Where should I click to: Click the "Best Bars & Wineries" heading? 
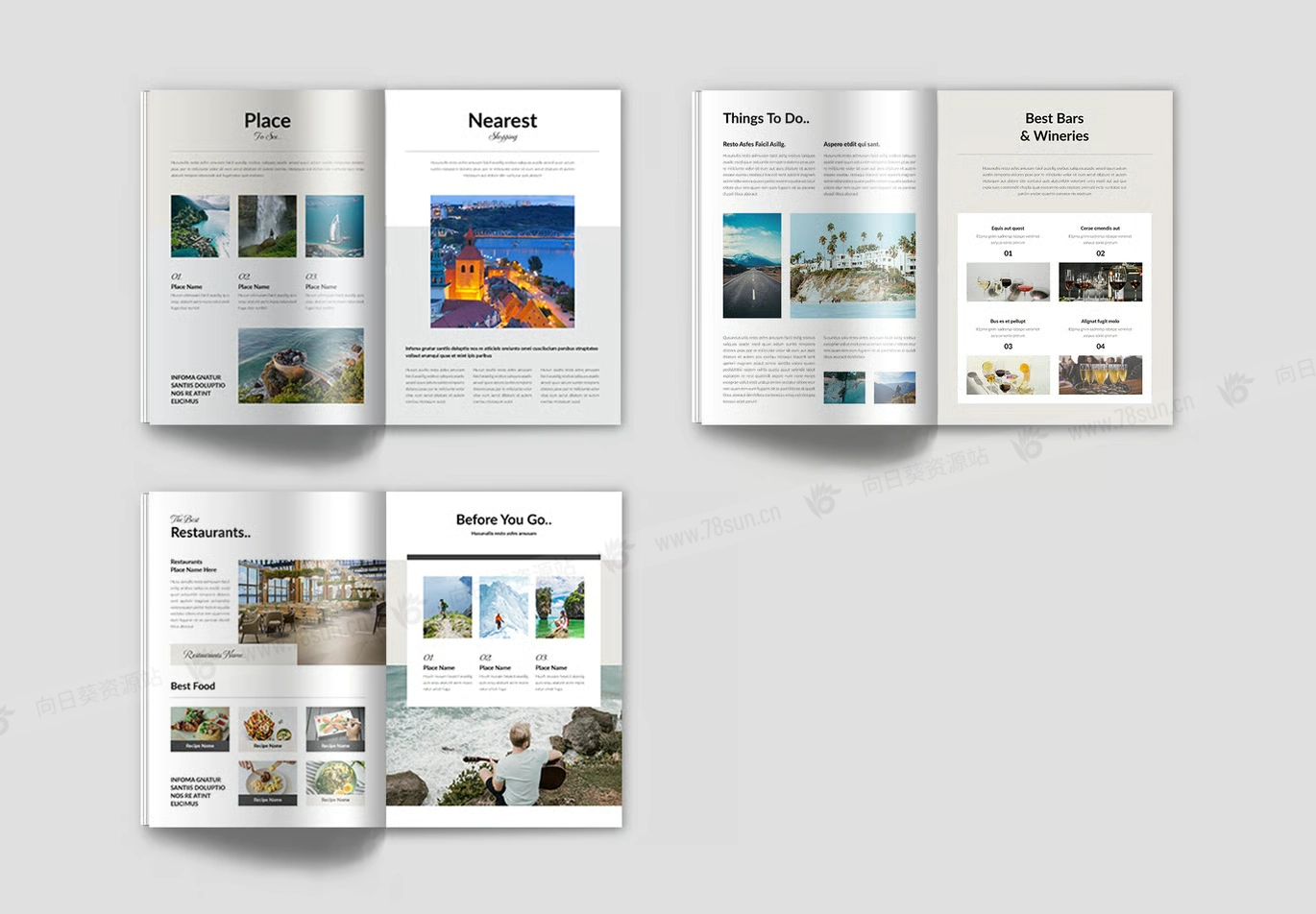(1055, 127)
